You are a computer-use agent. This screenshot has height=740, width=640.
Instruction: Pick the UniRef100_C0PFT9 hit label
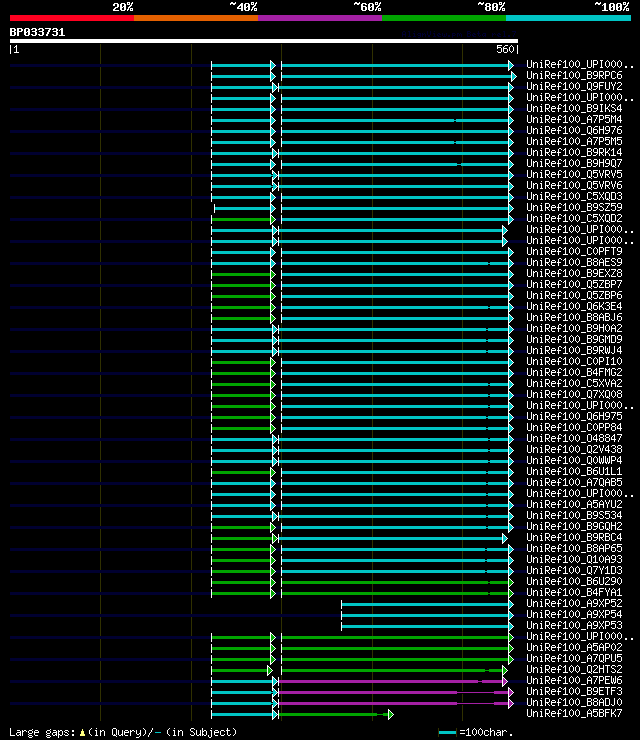[574, 252]
